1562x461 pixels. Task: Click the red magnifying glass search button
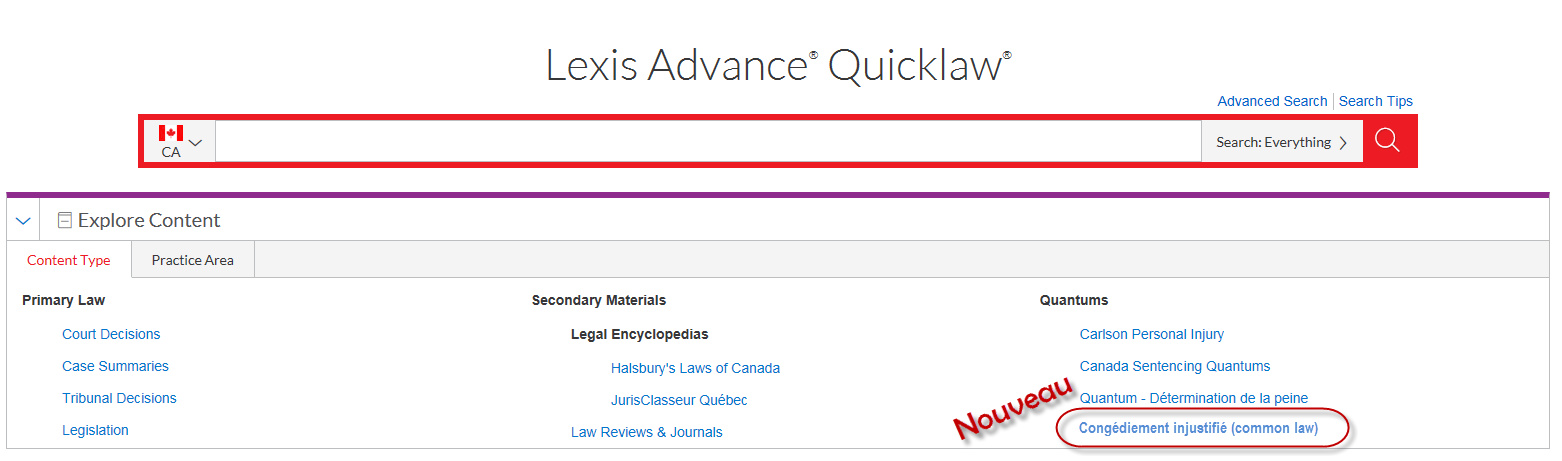[x=1386, y=141]
